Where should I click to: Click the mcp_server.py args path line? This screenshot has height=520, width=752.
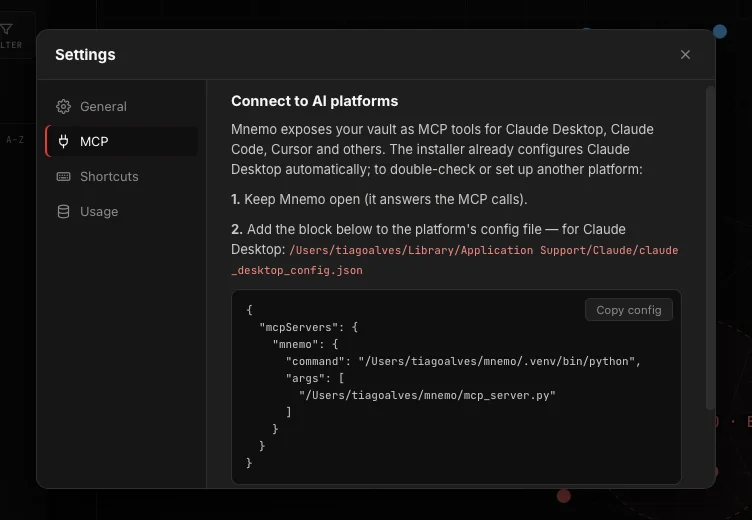(x=427, y=395)
